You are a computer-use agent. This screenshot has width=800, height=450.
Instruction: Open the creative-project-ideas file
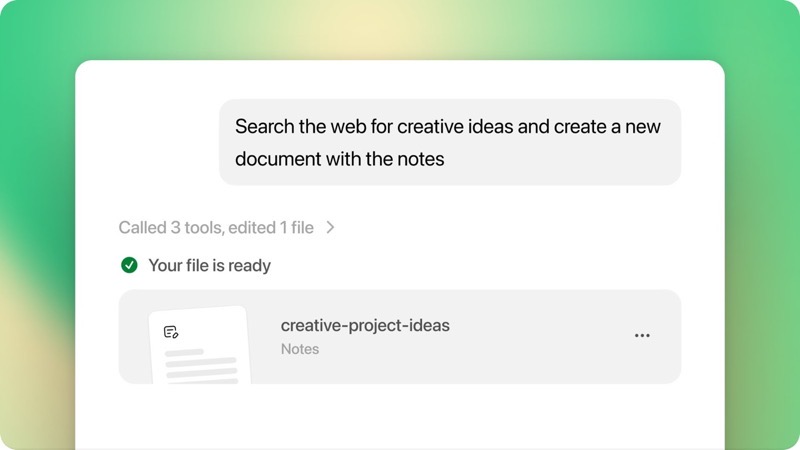coord(365,326)
